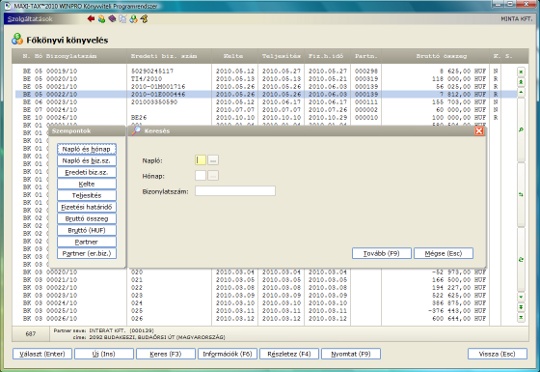Select the Kelte criterion

pos(86,184)
